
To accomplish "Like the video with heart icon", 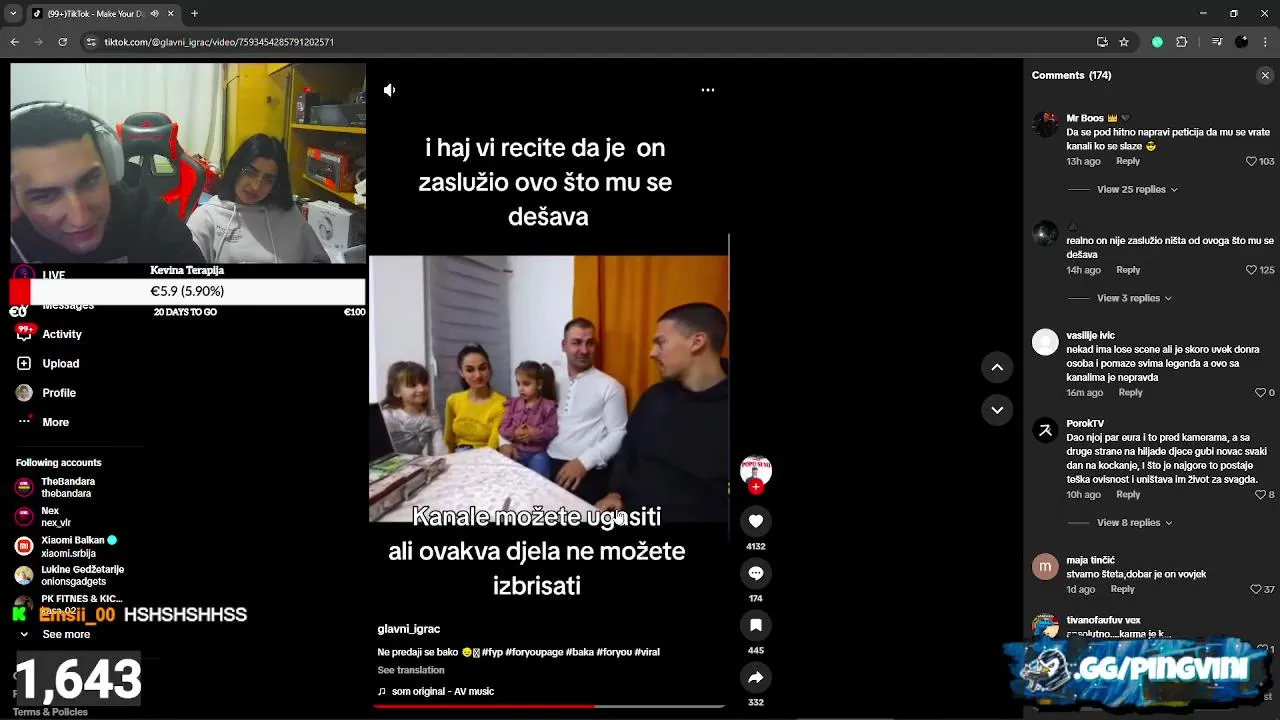I will pos(756,521).
